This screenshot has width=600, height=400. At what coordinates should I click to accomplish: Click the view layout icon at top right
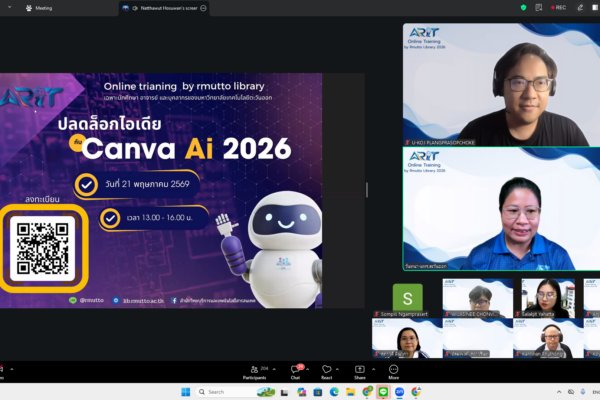(x=595, y=8)
